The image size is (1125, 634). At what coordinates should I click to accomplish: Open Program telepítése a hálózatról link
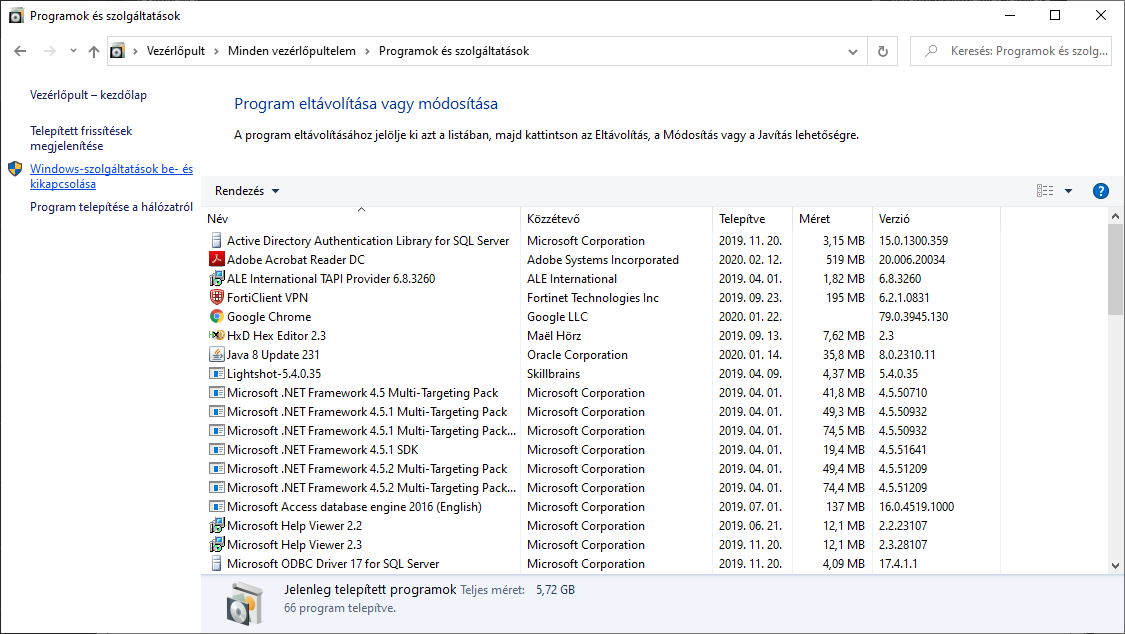pyautogui.click(x=111, y=207)
